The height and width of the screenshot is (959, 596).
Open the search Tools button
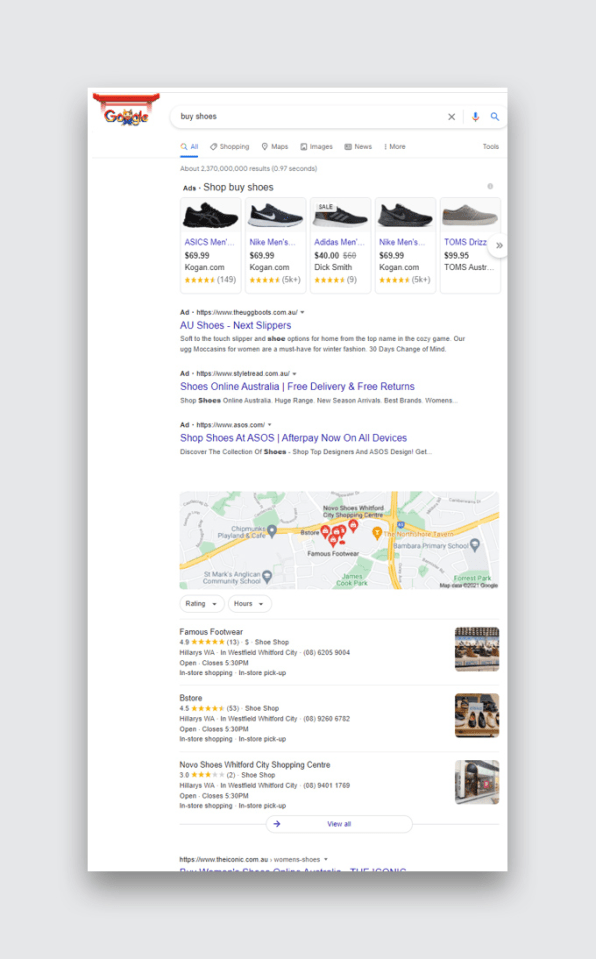tap(491, 147)
